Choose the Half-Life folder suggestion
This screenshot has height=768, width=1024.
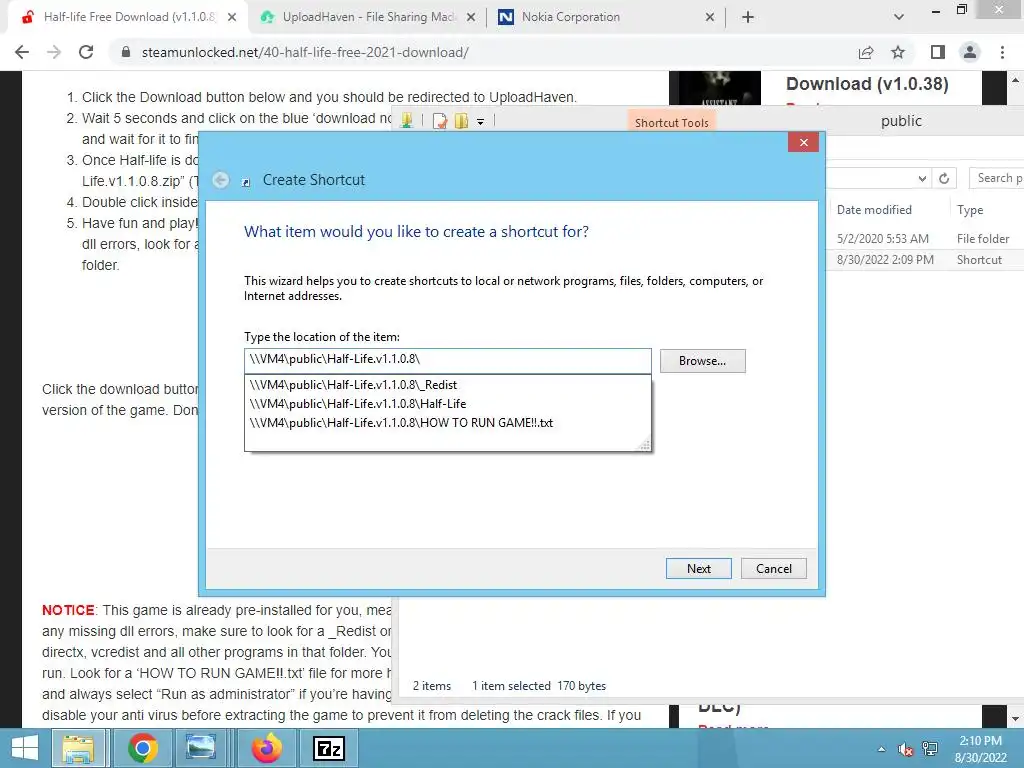pyautogui.click(x=448, y=404)
